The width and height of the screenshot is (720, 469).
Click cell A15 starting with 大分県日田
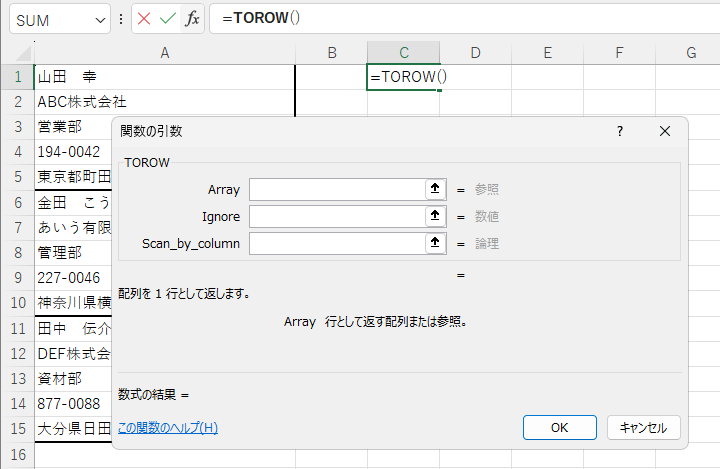point(73,429)
